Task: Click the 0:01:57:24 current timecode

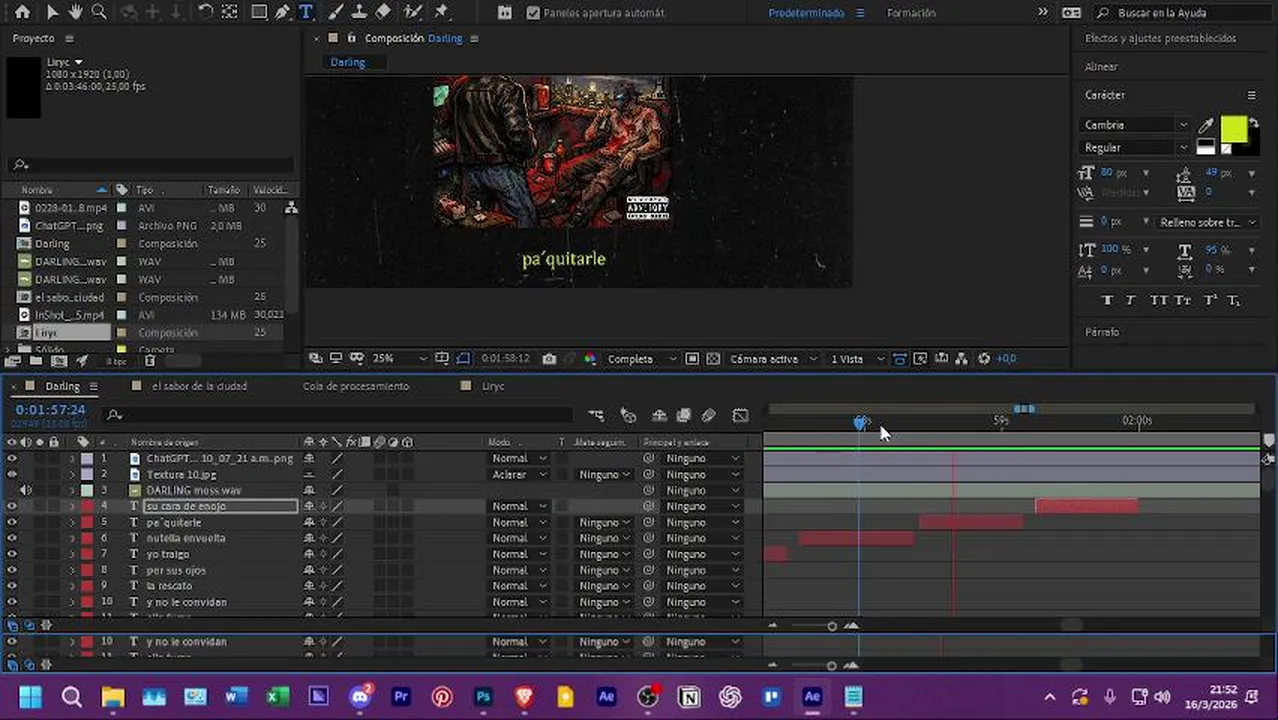Action: (x=50, y=410)
